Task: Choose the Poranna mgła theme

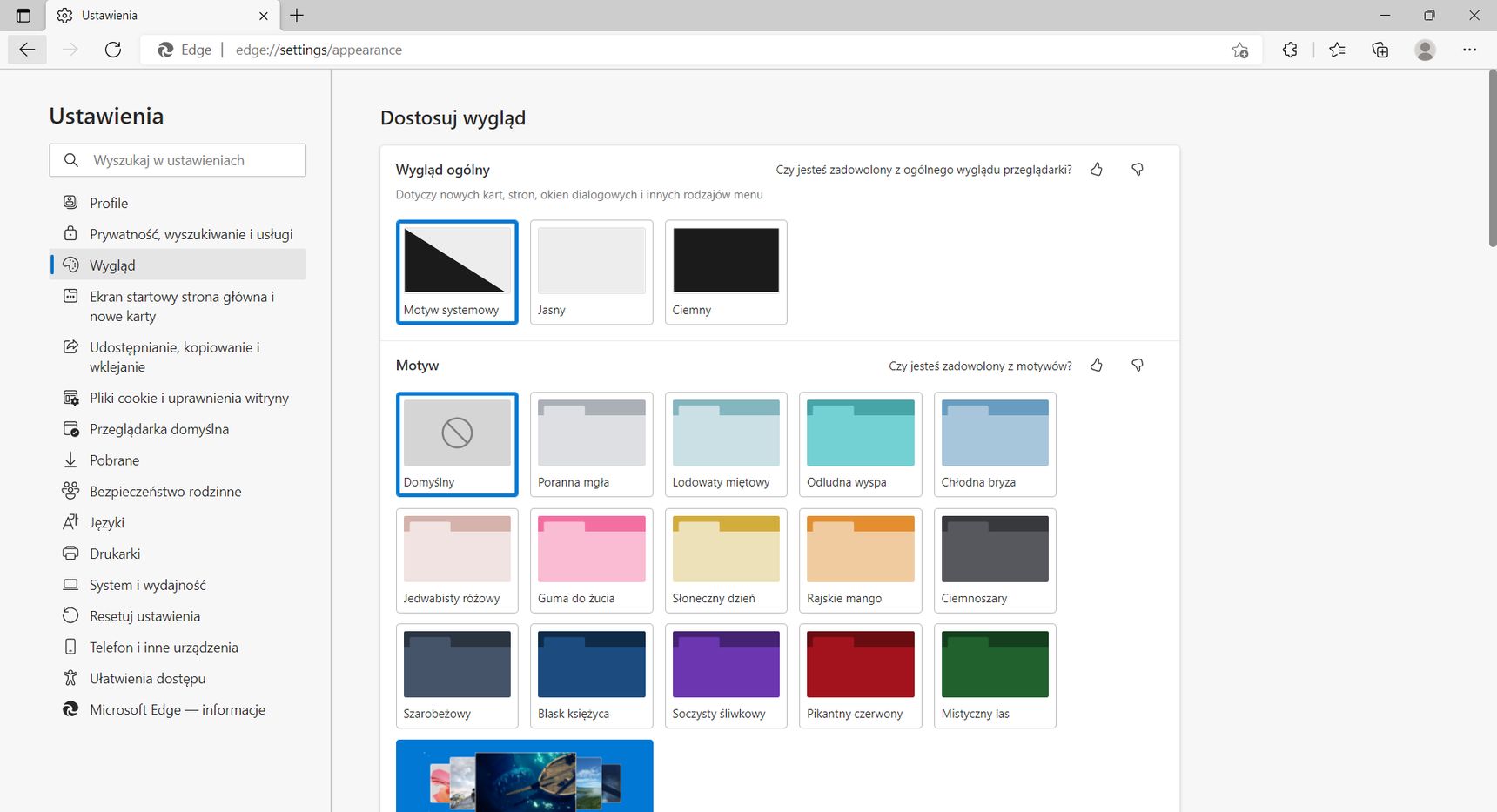Action: [592, 444]
